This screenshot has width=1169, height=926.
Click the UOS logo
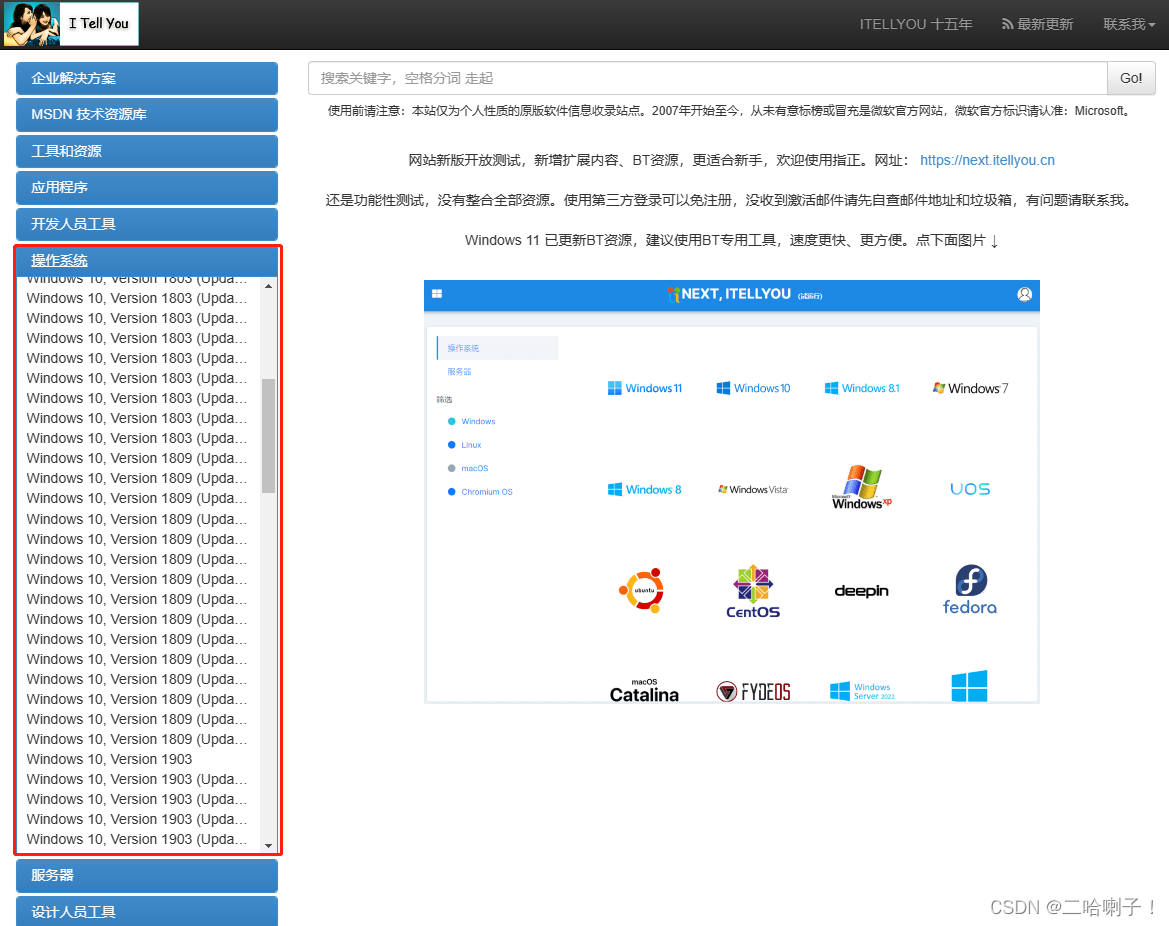tap(969, 488)
